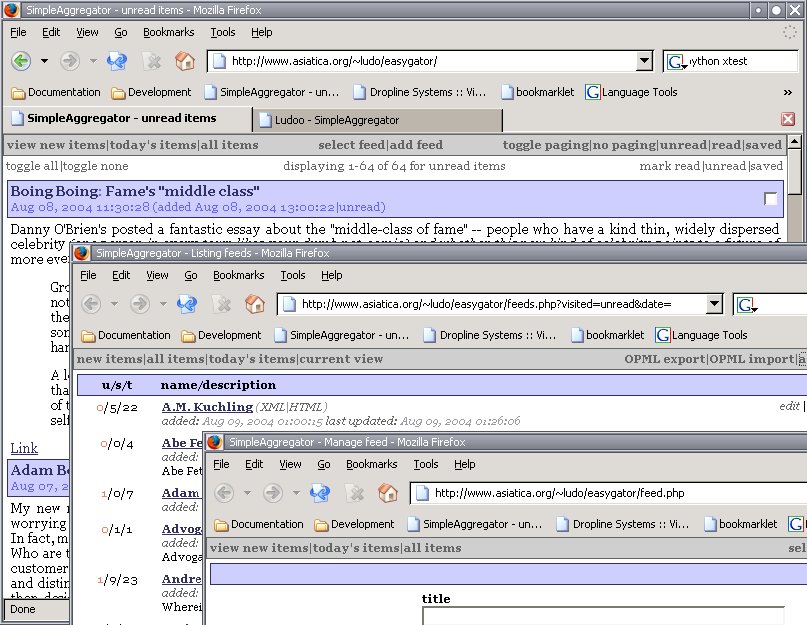This screenshot has height=625, width=807.
Task: Open Back history dropdown in unread items window
Action: [44, 61]
